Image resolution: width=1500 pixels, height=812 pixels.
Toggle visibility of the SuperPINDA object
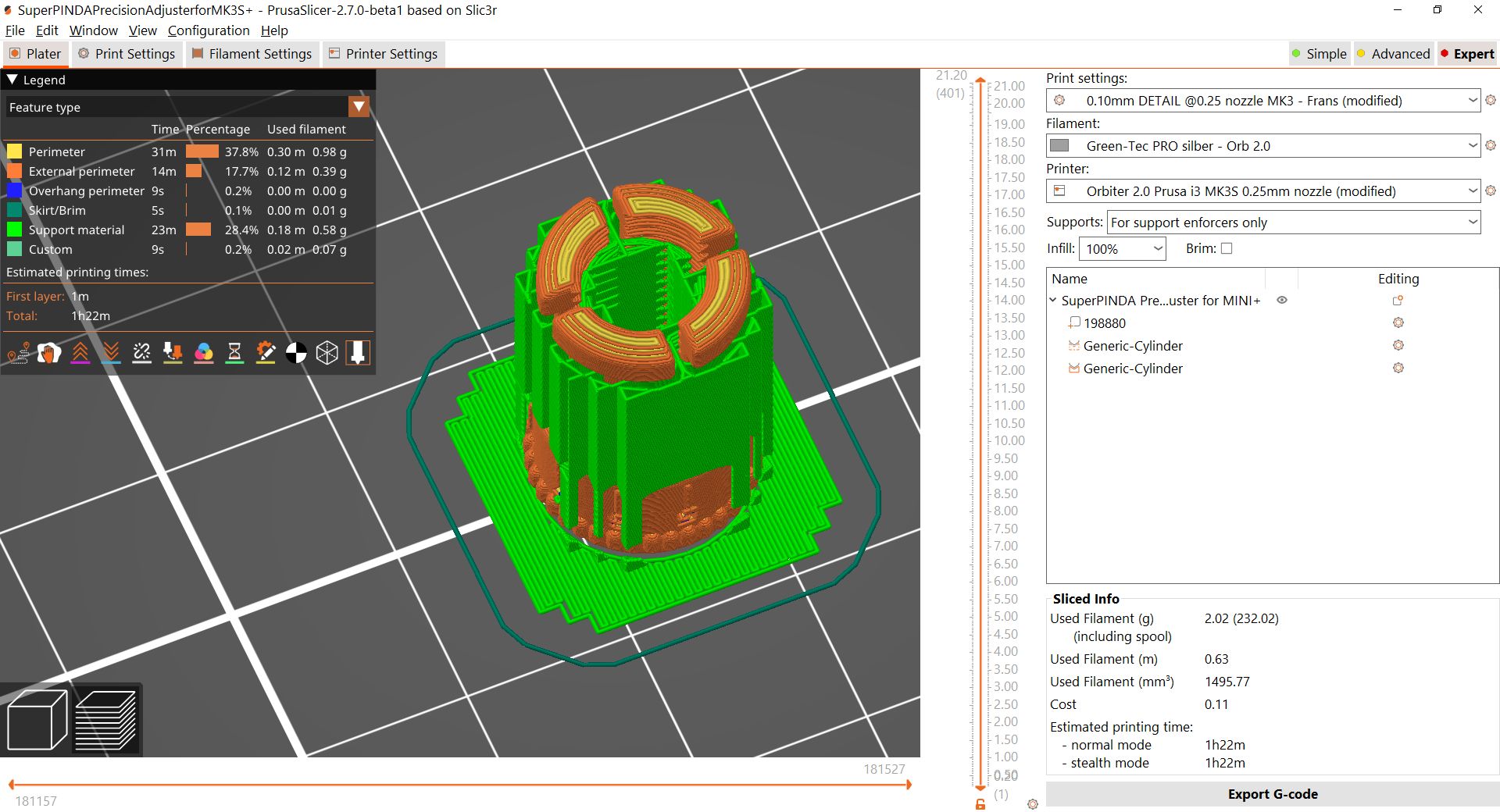1281,300
